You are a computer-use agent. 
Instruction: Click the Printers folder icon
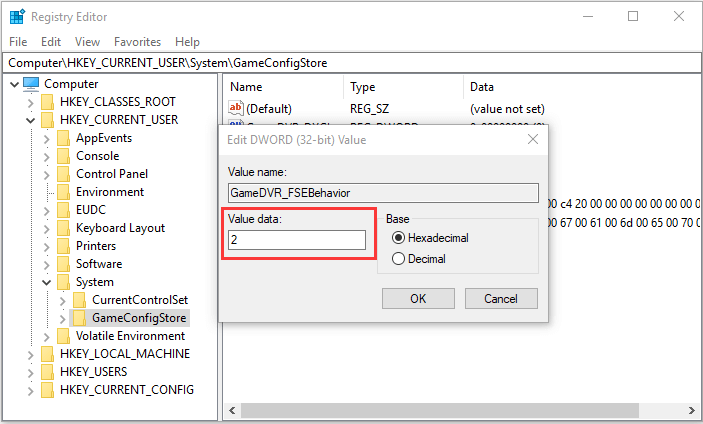tap(64, 246)
